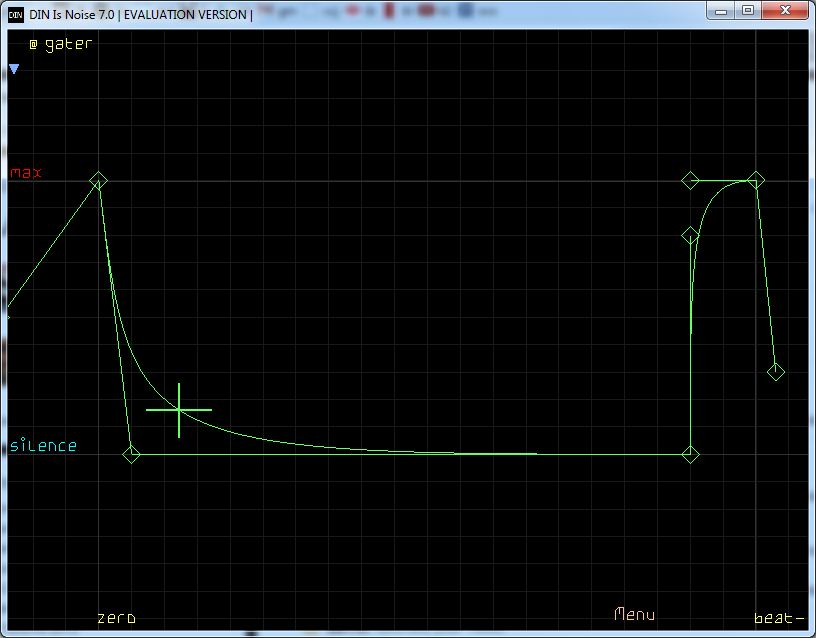Maximize the DIN Is Noise window

[x=747, y=10]
